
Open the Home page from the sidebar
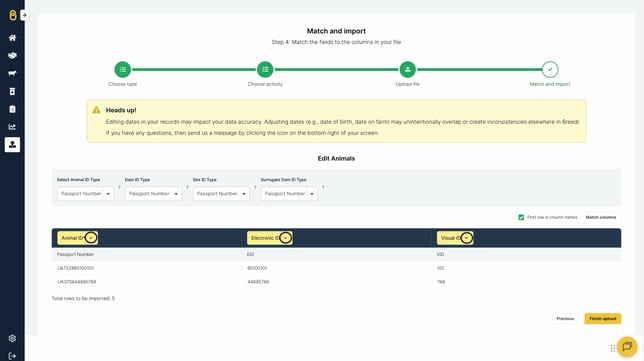[12, 38]
